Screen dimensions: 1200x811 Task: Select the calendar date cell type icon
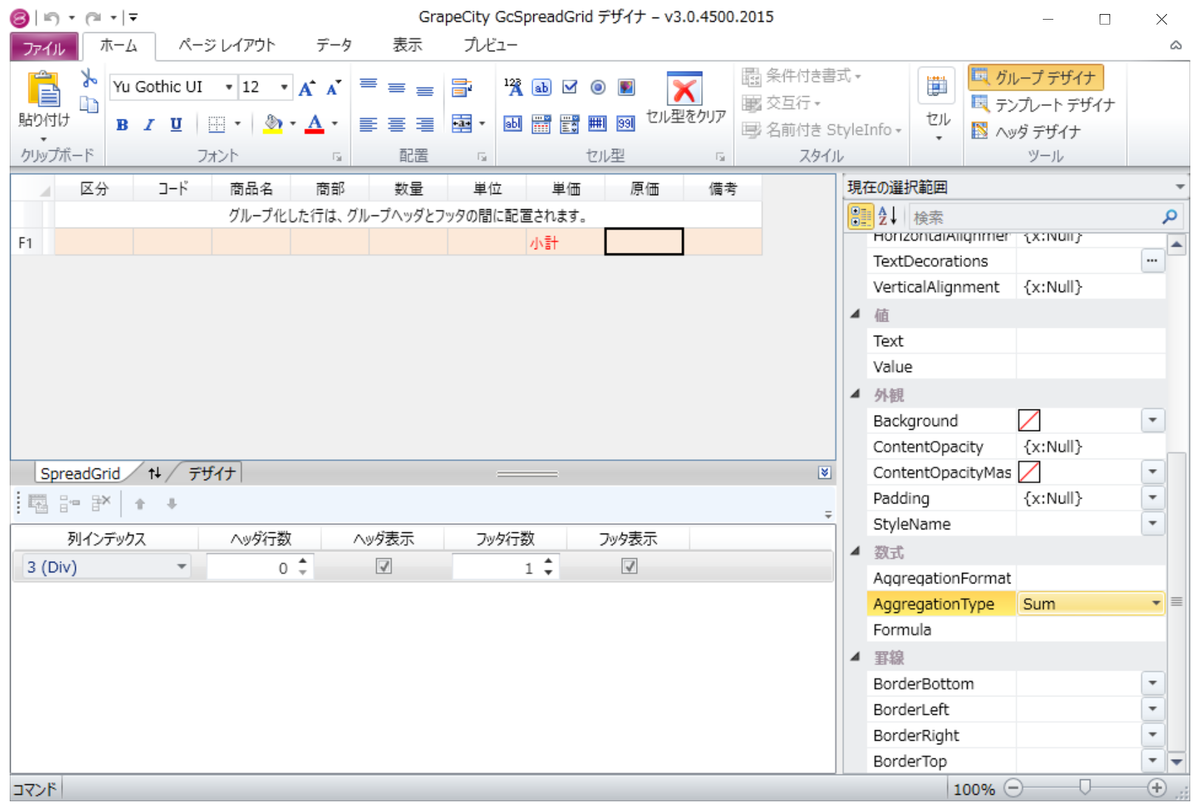(542, 124)
